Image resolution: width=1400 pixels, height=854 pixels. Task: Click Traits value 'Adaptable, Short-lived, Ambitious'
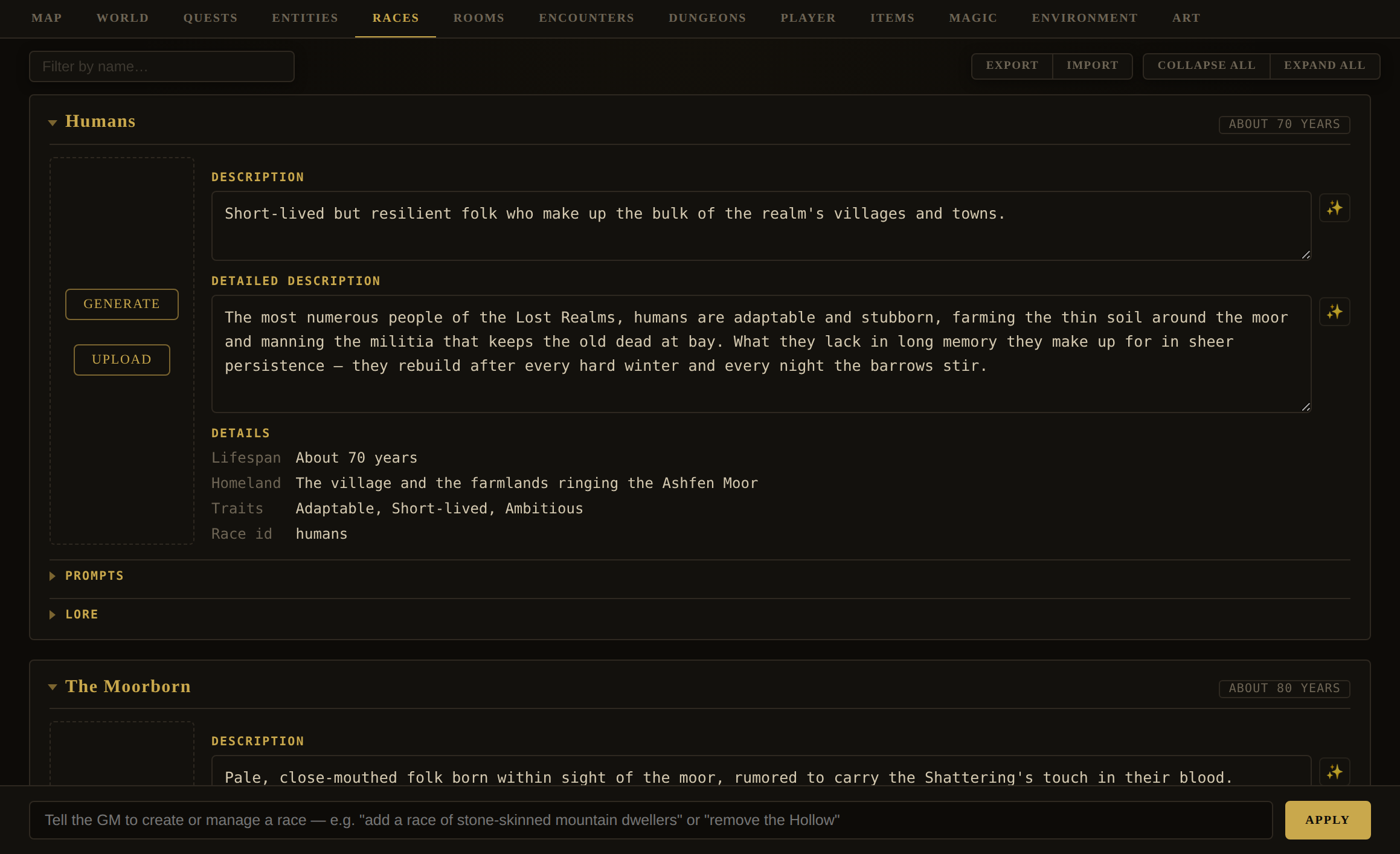[439, 509]
